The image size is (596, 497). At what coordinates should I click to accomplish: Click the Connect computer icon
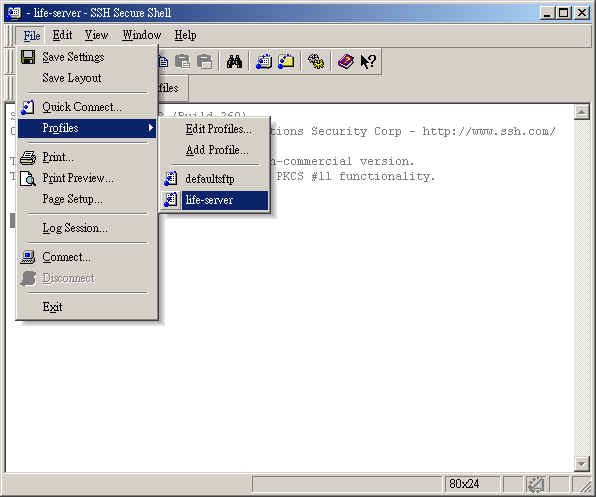[x=28, y=257]
